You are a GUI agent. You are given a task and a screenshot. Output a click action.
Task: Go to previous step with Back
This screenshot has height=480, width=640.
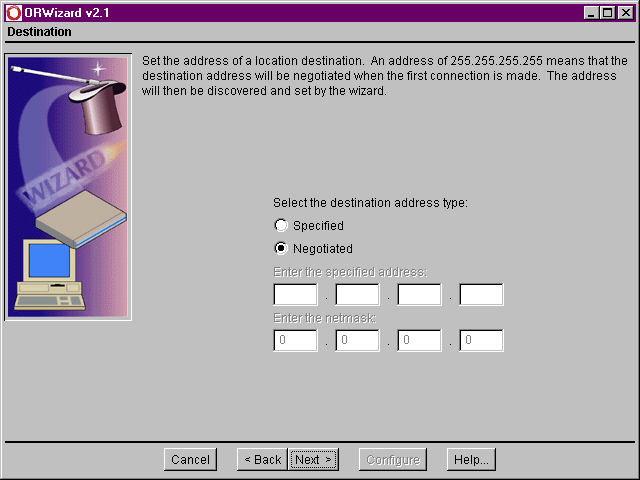(x=261, y=460)
